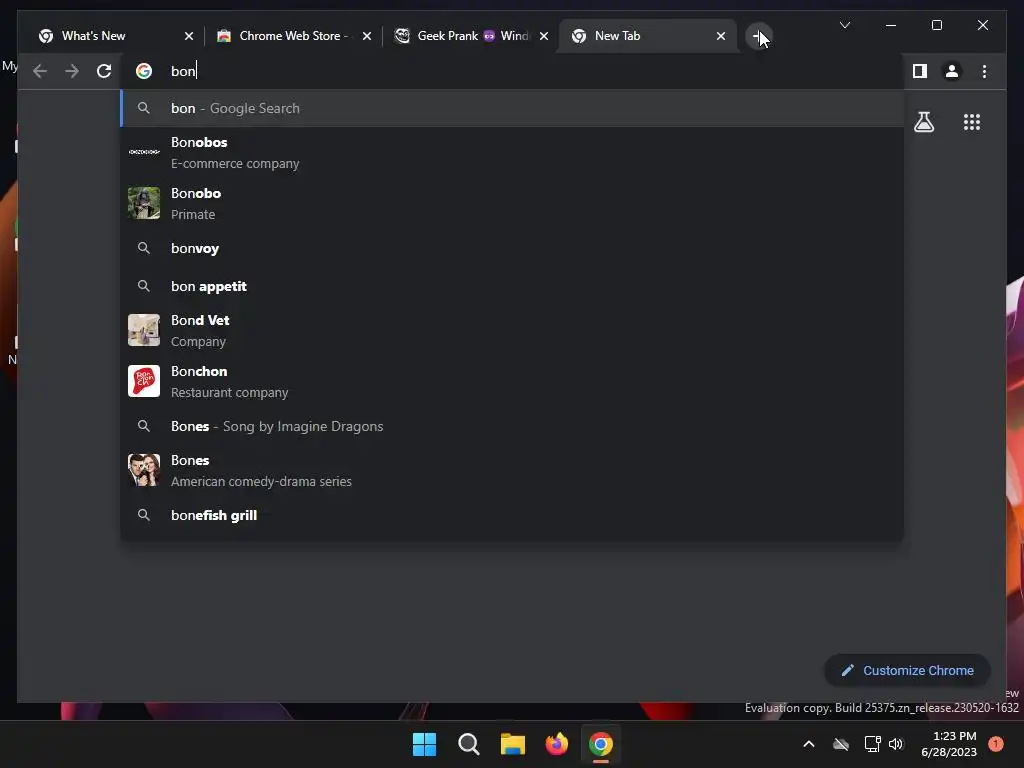Open taskbar Search
Viewport: 1024px width, 768px height.
point(468,744)
